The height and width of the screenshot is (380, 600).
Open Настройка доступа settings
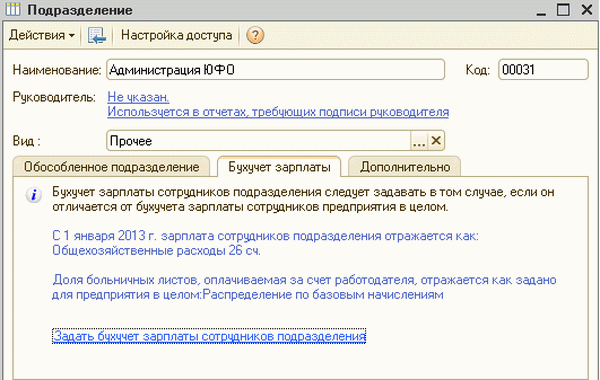(x=176, y=35)
